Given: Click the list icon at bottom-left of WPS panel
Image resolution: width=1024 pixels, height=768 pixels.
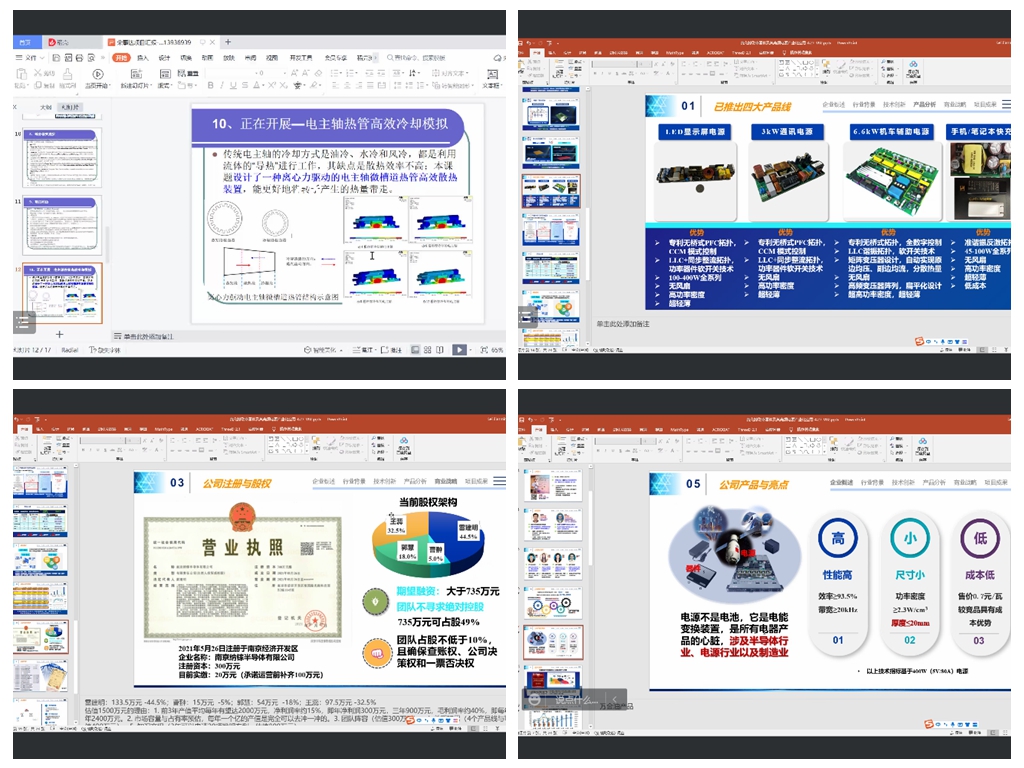Looking at the screenshot, I should 24,321.
